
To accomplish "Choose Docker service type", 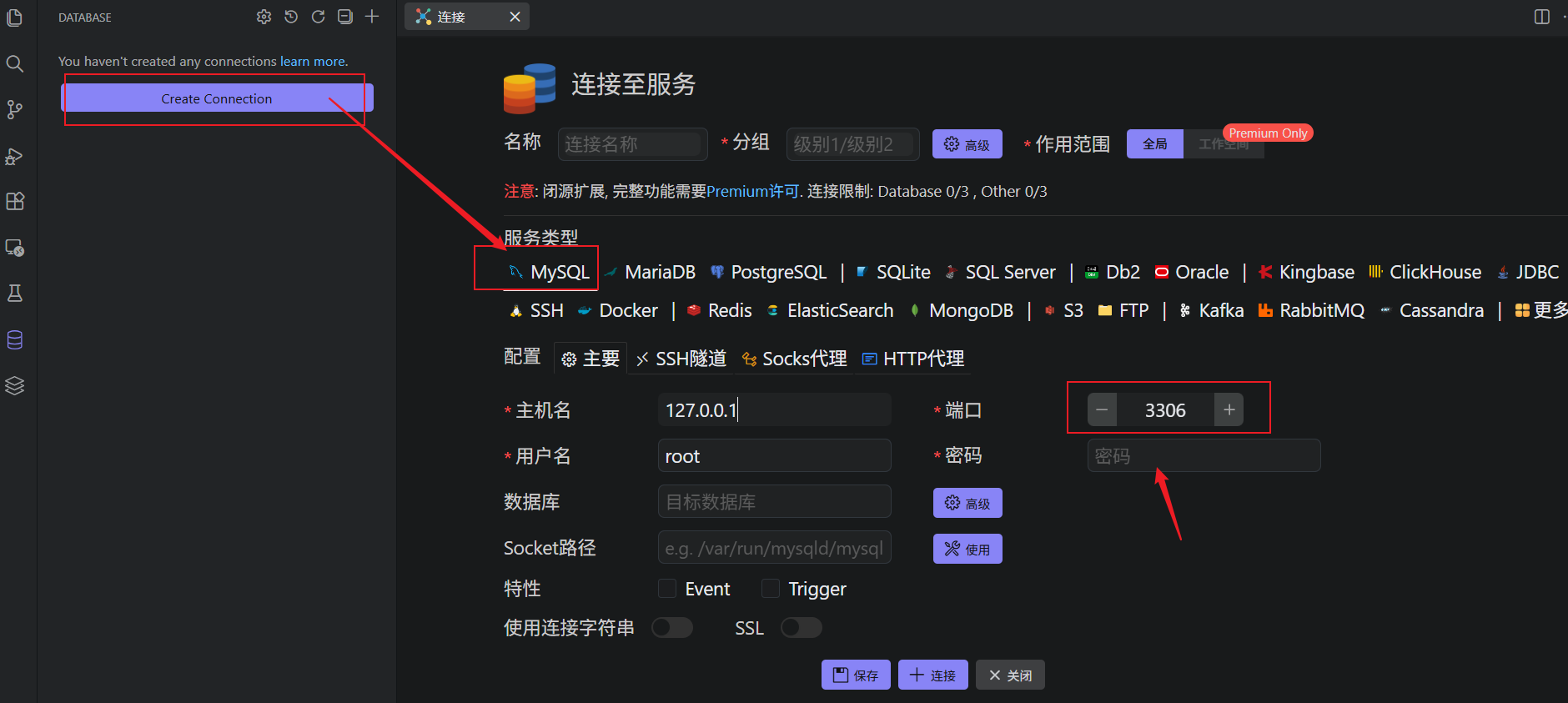I will 617,311.
